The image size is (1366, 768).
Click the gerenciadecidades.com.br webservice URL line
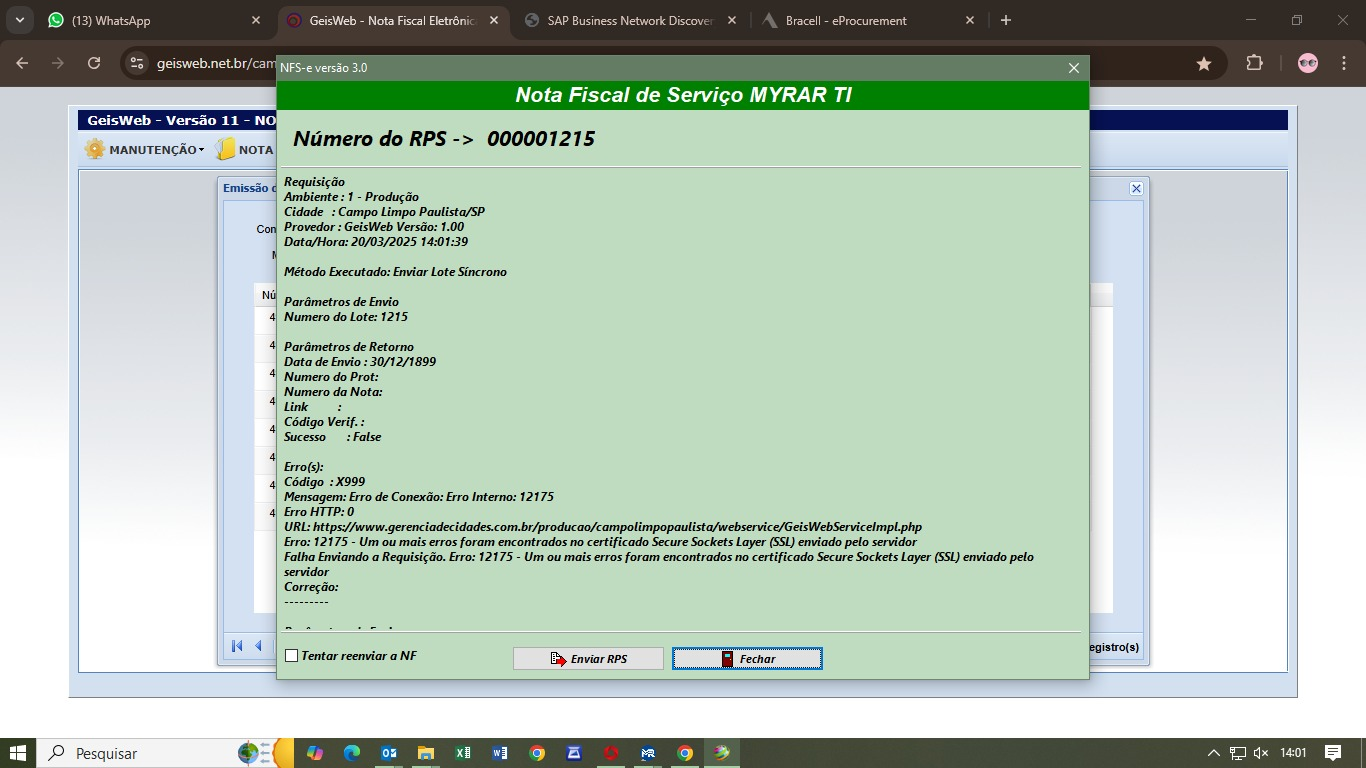coord(603,527)
